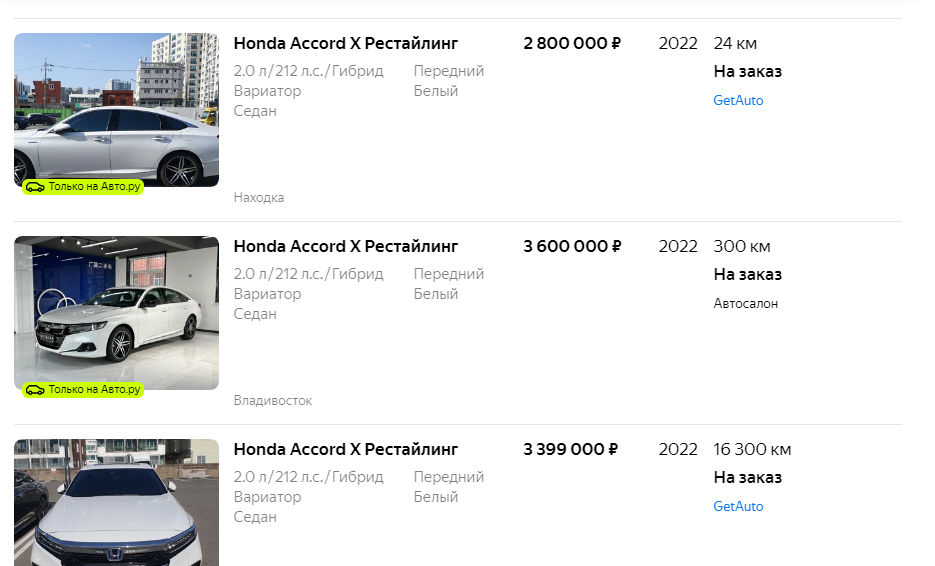The image size is (935, 566).
Task: Click the Находка location label
Action: (x=259, y=198)
